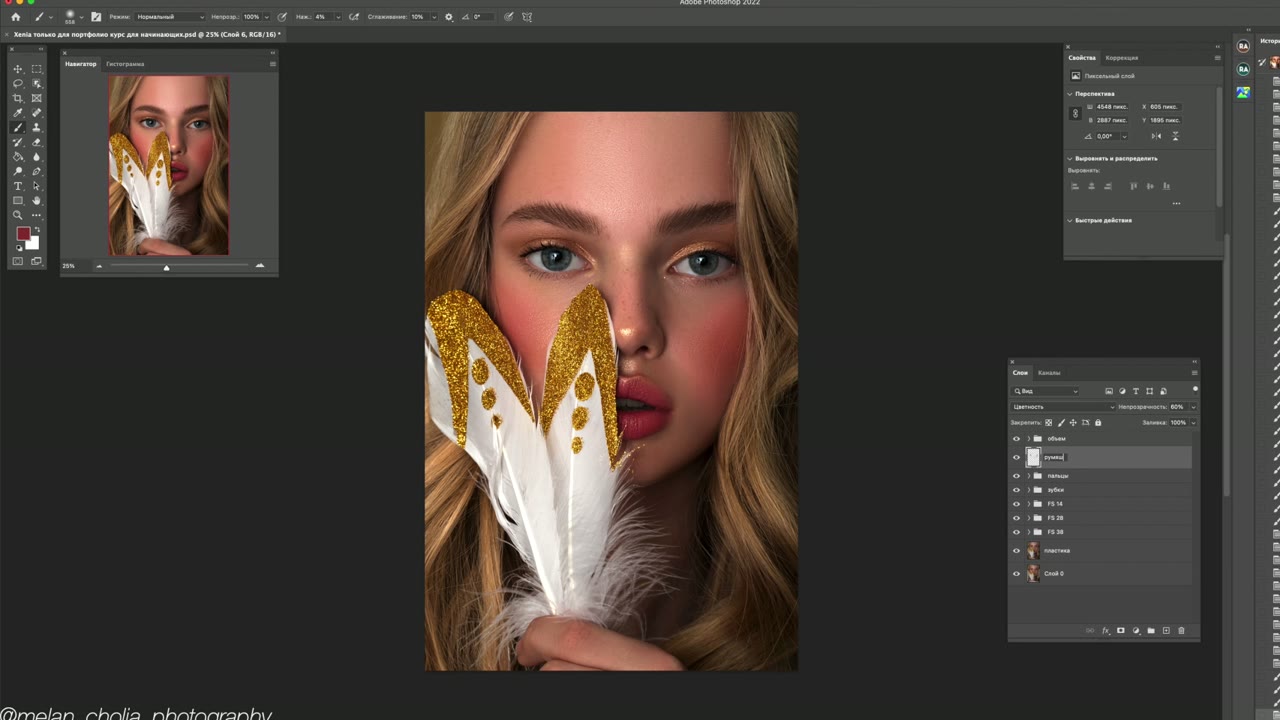The height and width of the screenshot is (720, 1280).
Task: Select the Clone Stamp tool
Action: [x=37, y=128]
